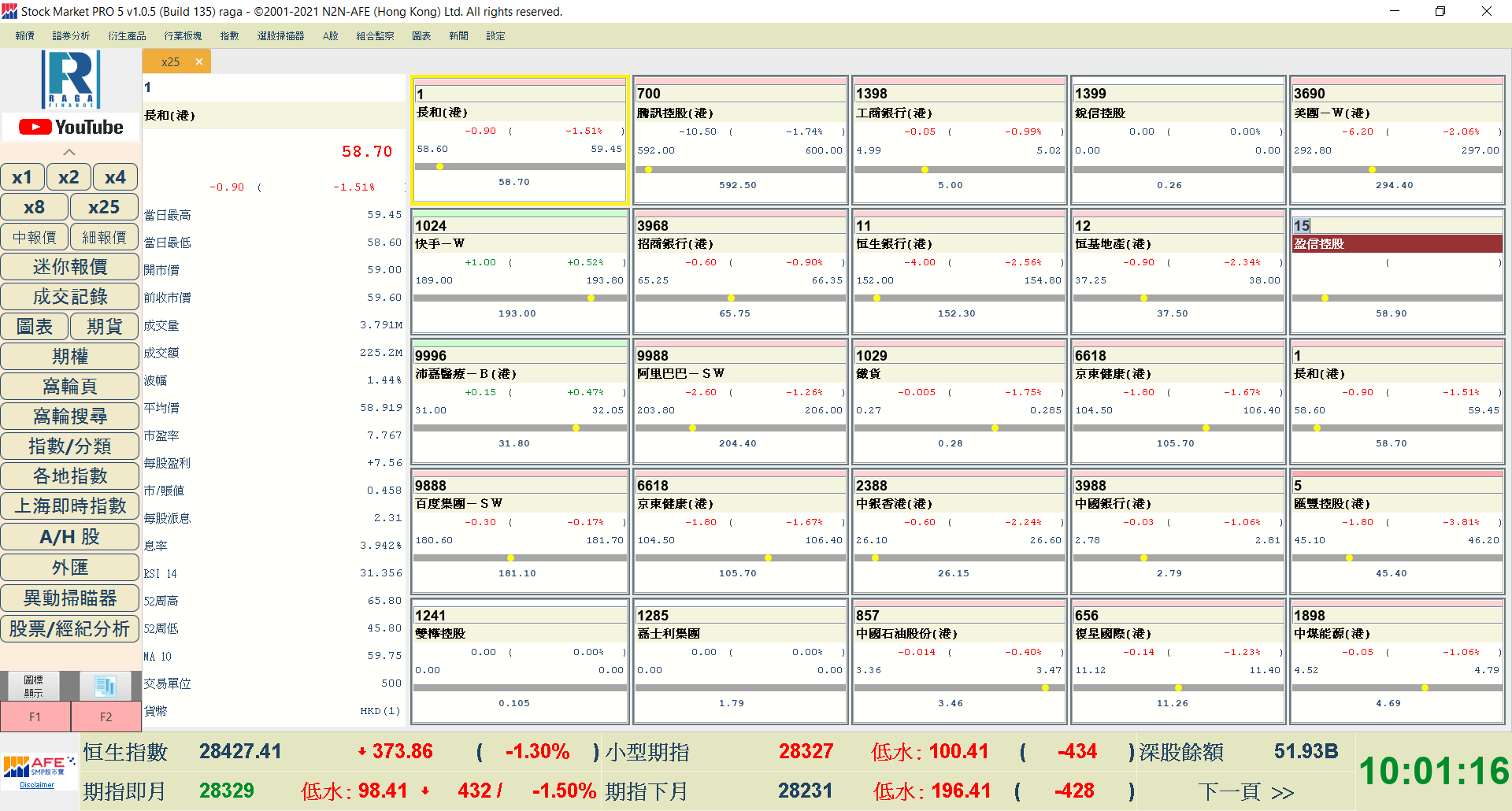Collapse the sidebar with the up chevron
This screenshot has width=1512, height=811.
click(69, 152)
